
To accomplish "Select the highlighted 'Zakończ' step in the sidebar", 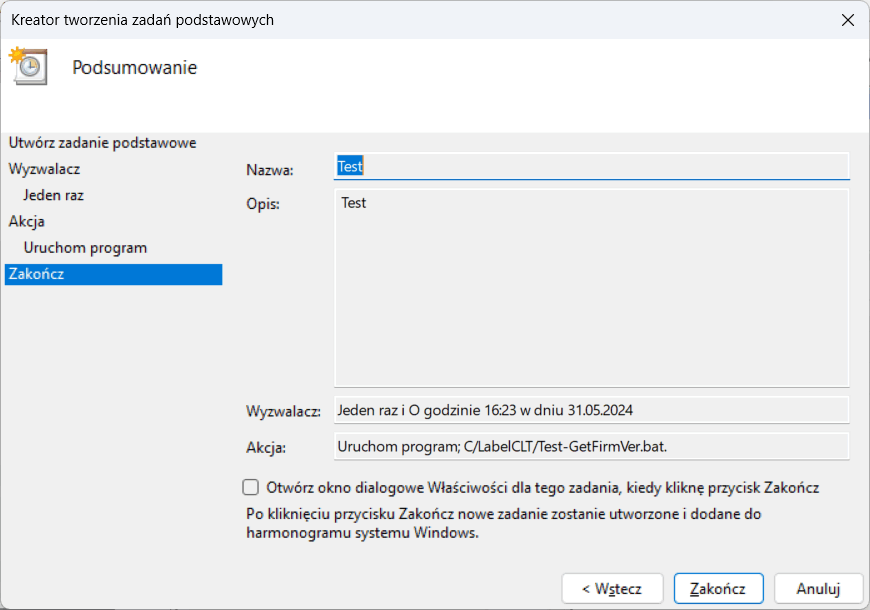I will (x=36, y=274).
